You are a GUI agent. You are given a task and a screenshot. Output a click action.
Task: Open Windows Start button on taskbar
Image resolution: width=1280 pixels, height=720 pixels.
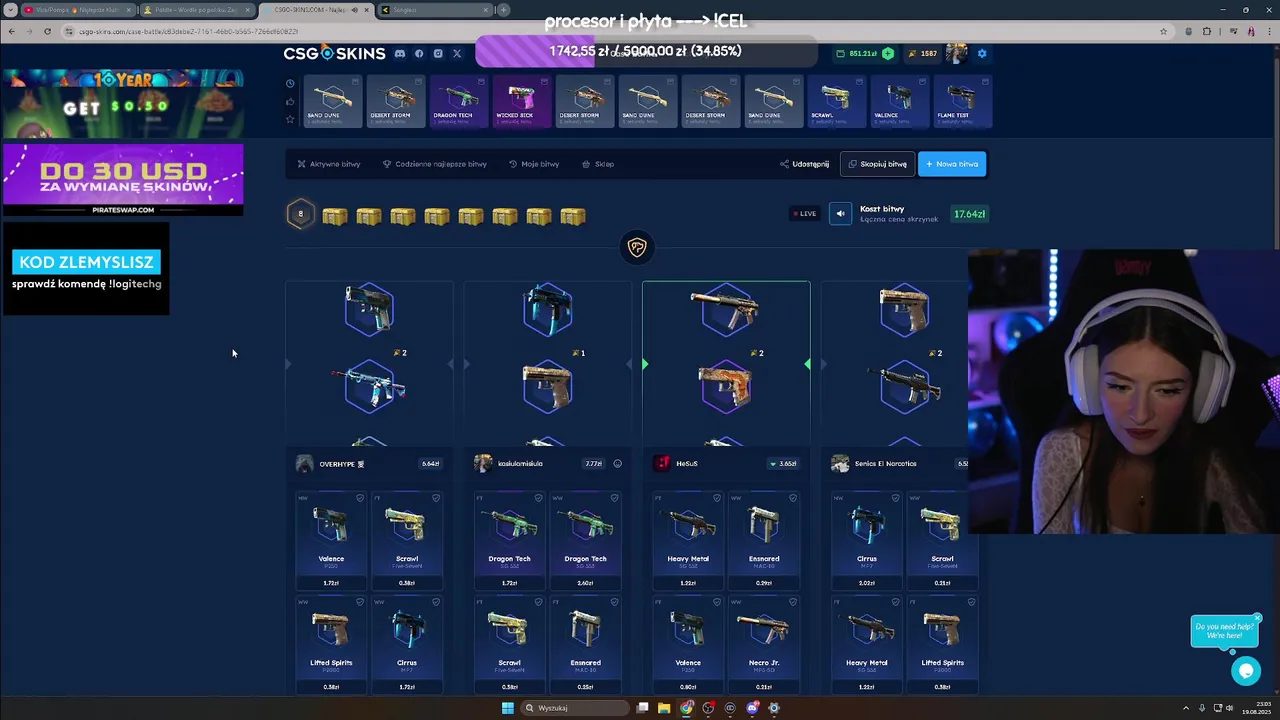pos(507,708)
